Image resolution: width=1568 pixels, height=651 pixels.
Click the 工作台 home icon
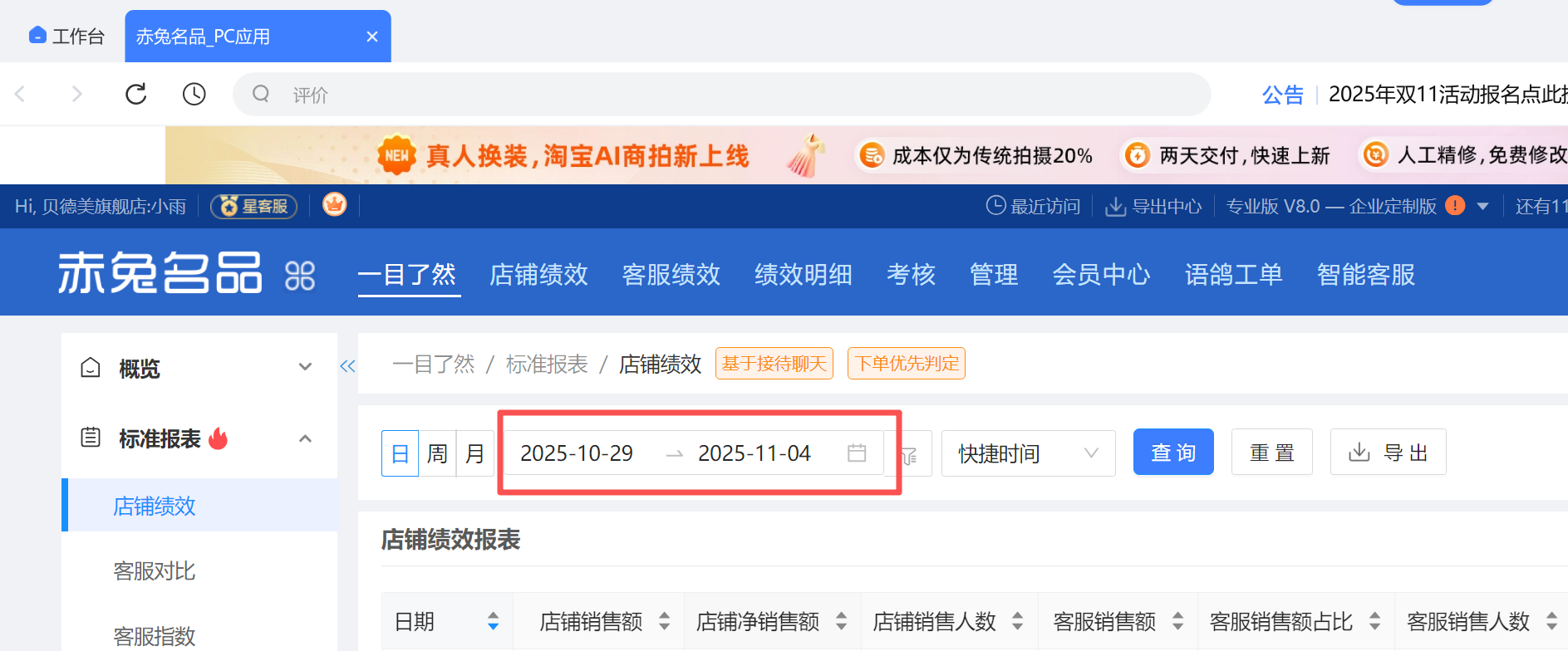pyautogui.click(x=37, y=35)
